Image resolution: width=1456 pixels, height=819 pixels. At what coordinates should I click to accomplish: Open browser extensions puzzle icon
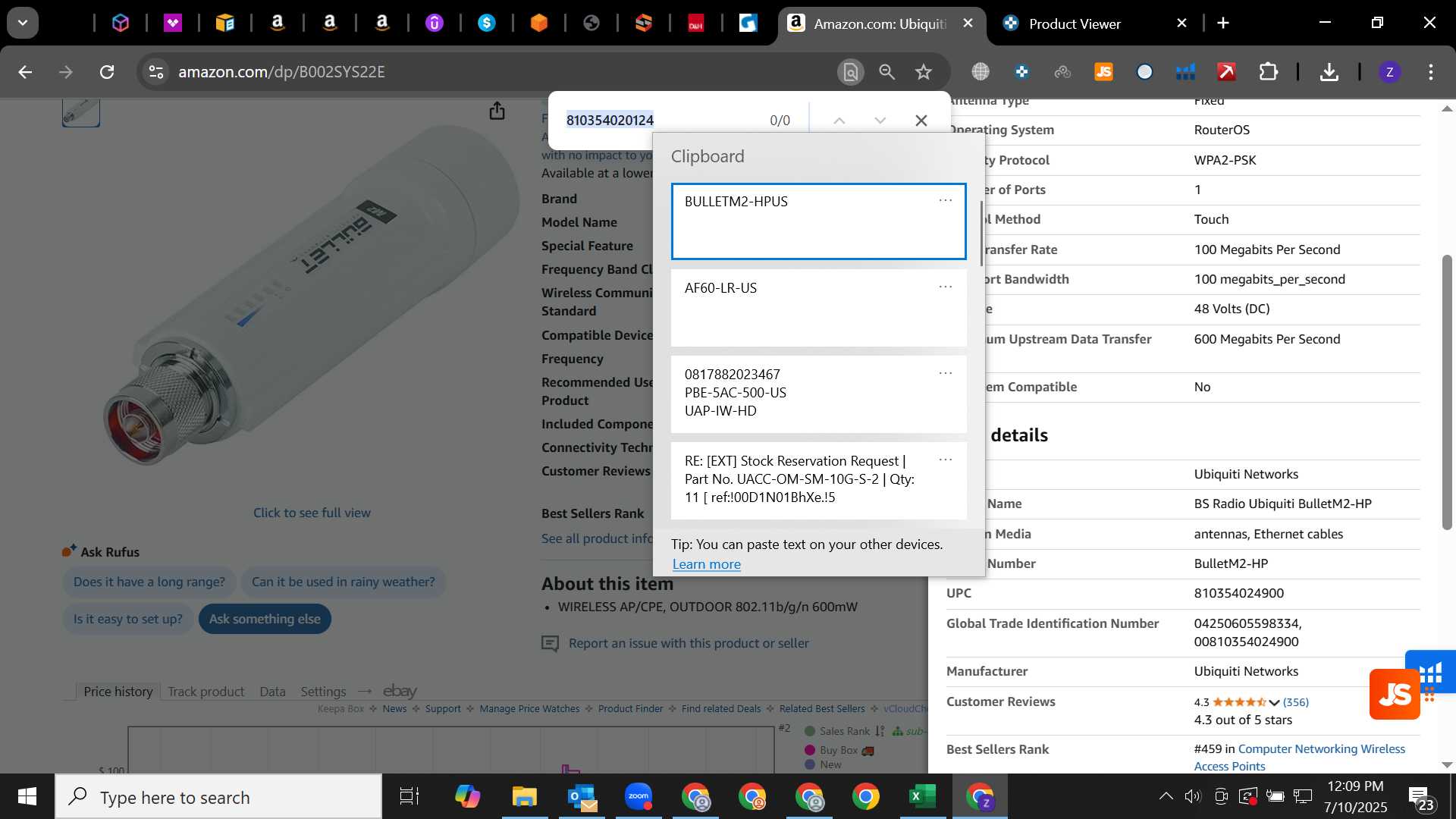coord(1268,72)
